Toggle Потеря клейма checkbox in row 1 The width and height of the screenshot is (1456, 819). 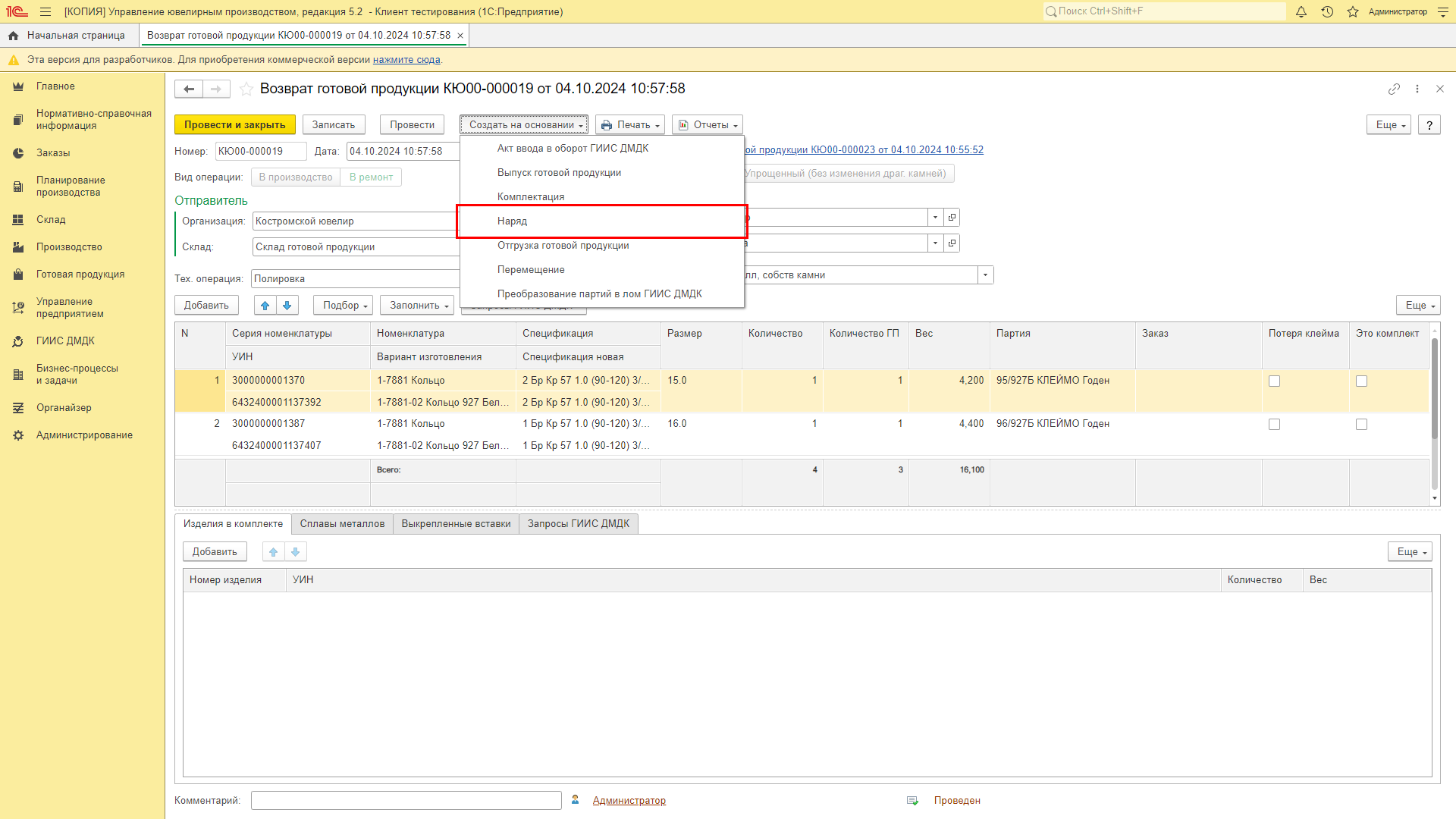(1274, 381)
